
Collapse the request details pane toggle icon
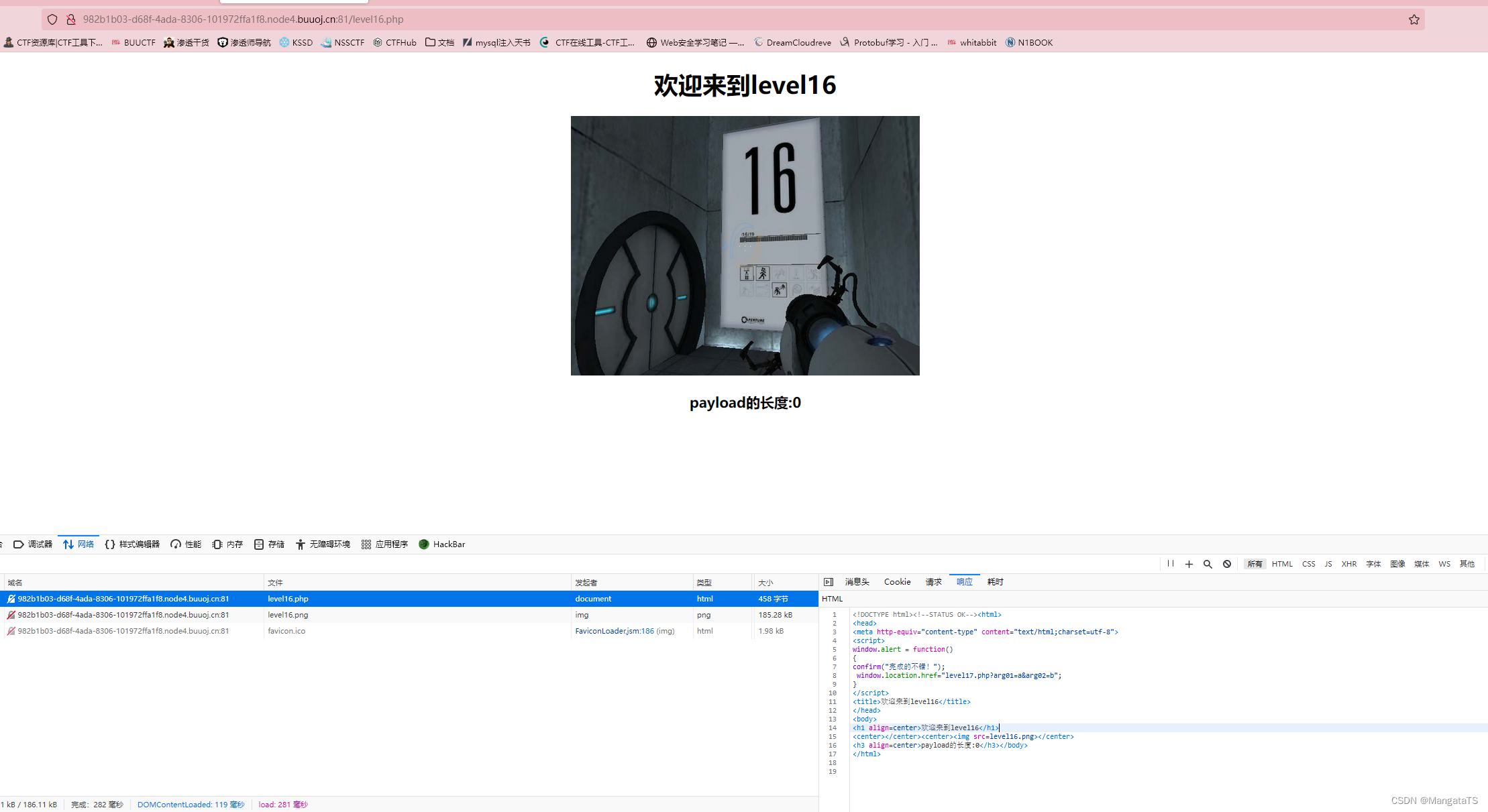[829, 582]
